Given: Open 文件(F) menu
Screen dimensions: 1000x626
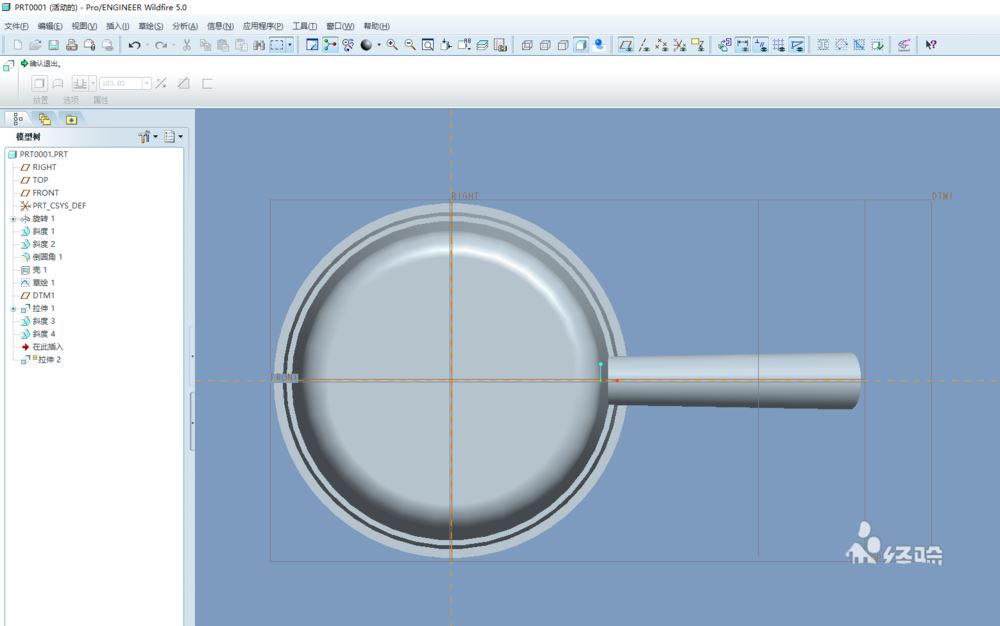Looking at the screenshot, I should [x=17, y=26].
